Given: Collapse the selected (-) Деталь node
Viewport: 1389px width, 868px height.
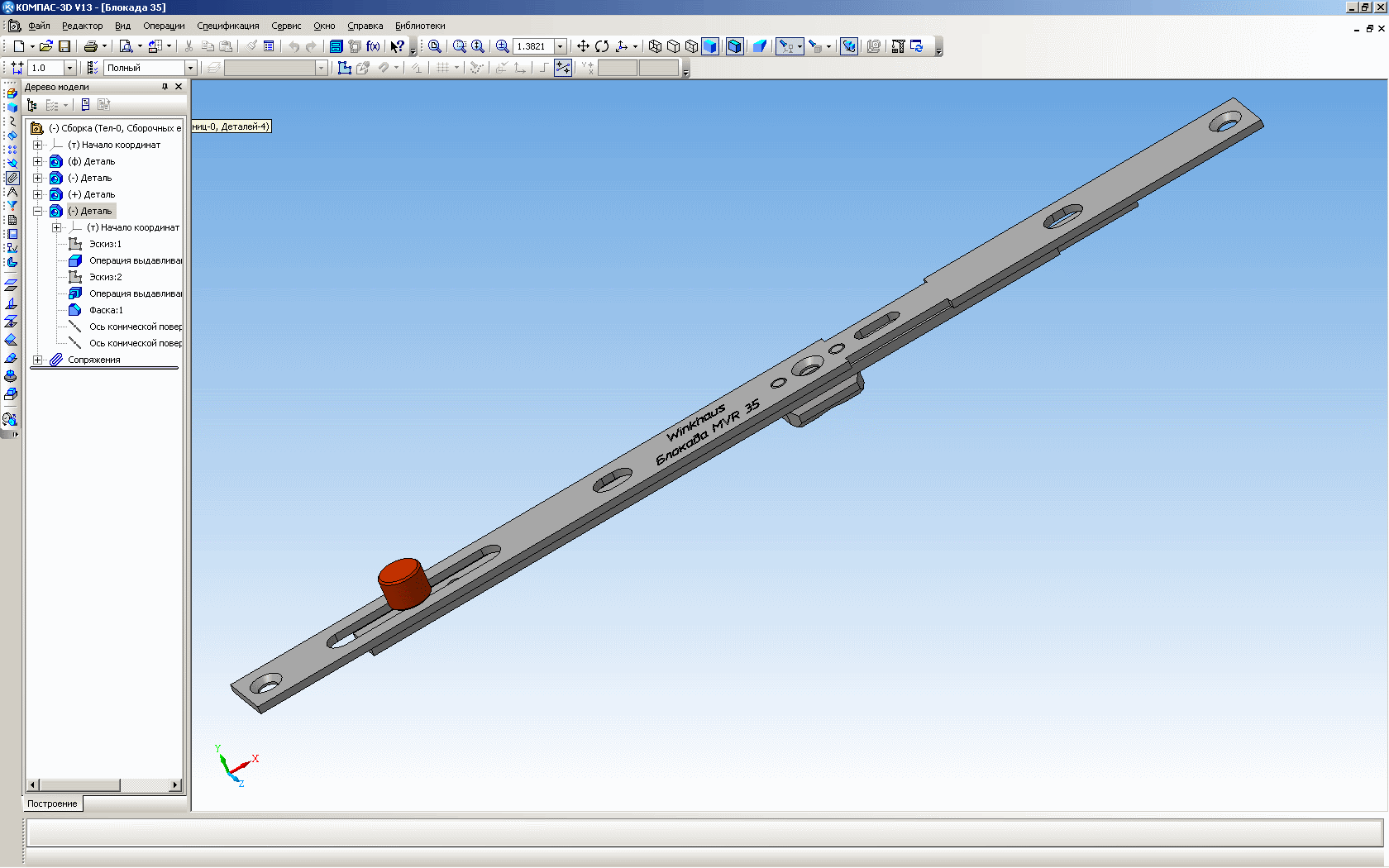Looking at the screenshot, I should click(37, 211).
